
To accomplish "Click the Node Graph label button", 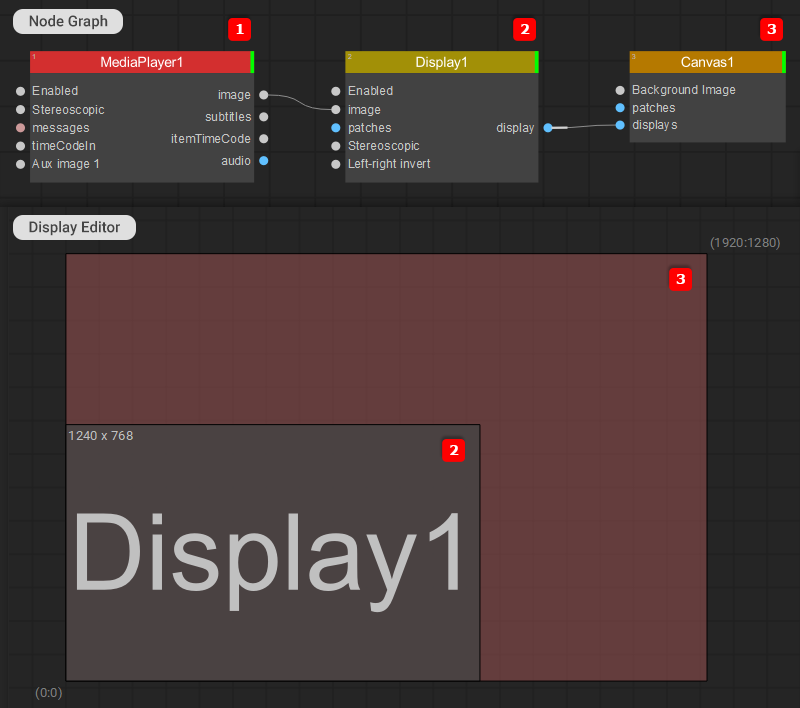I will click(x=68, y=21).
